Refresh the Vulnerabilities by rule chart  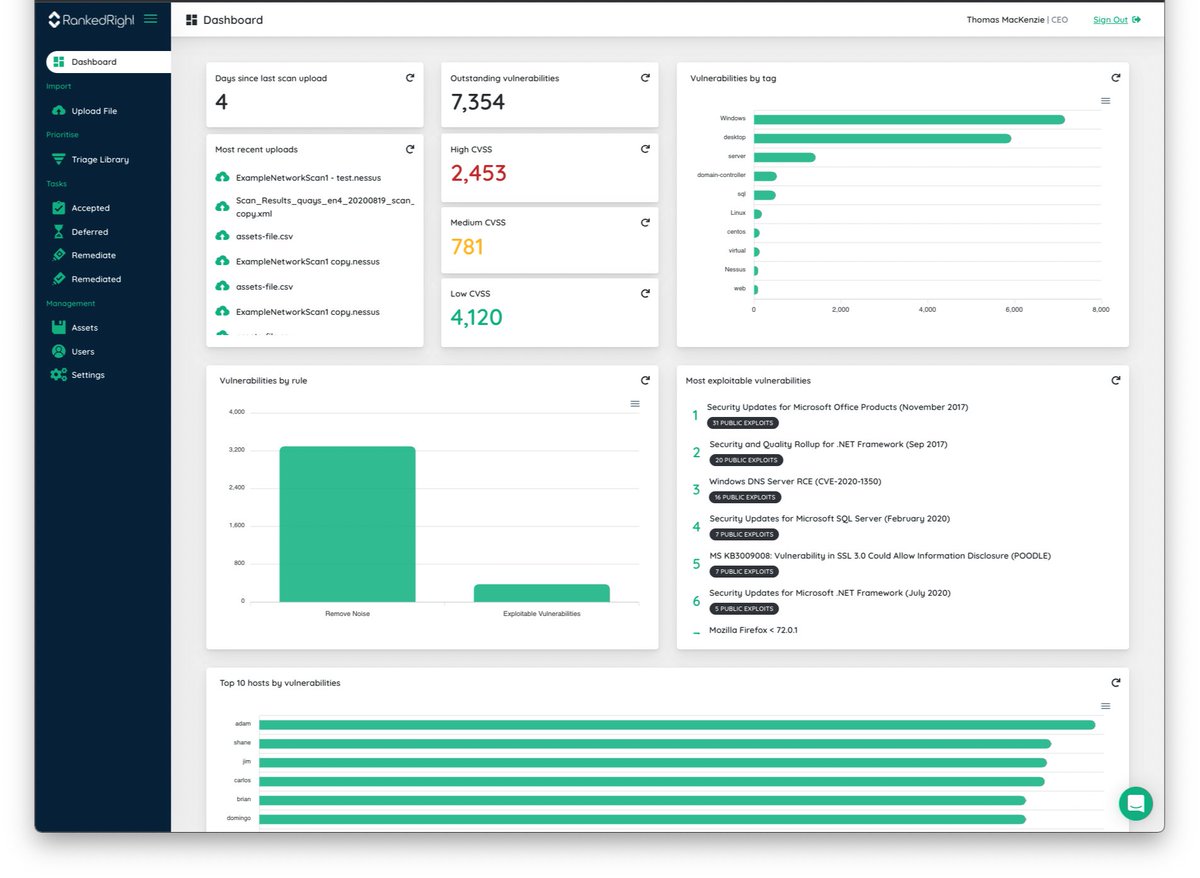(645, 380)
